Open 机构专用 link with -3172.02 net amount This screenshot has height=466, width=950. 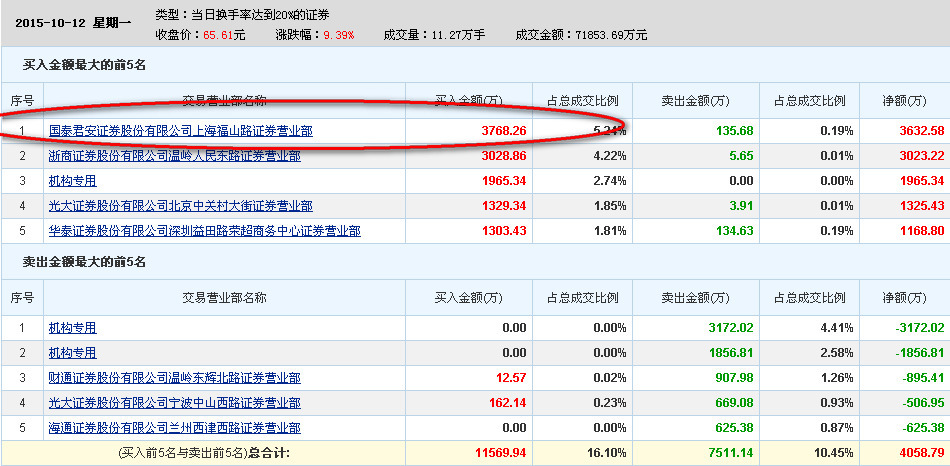coord(72,328)
